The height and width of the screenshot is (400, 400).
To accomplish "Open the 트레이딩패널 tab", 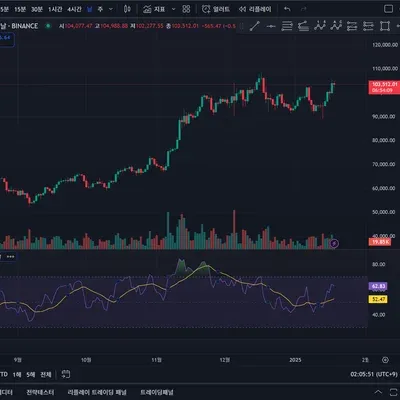I will [x=157, y=392].
